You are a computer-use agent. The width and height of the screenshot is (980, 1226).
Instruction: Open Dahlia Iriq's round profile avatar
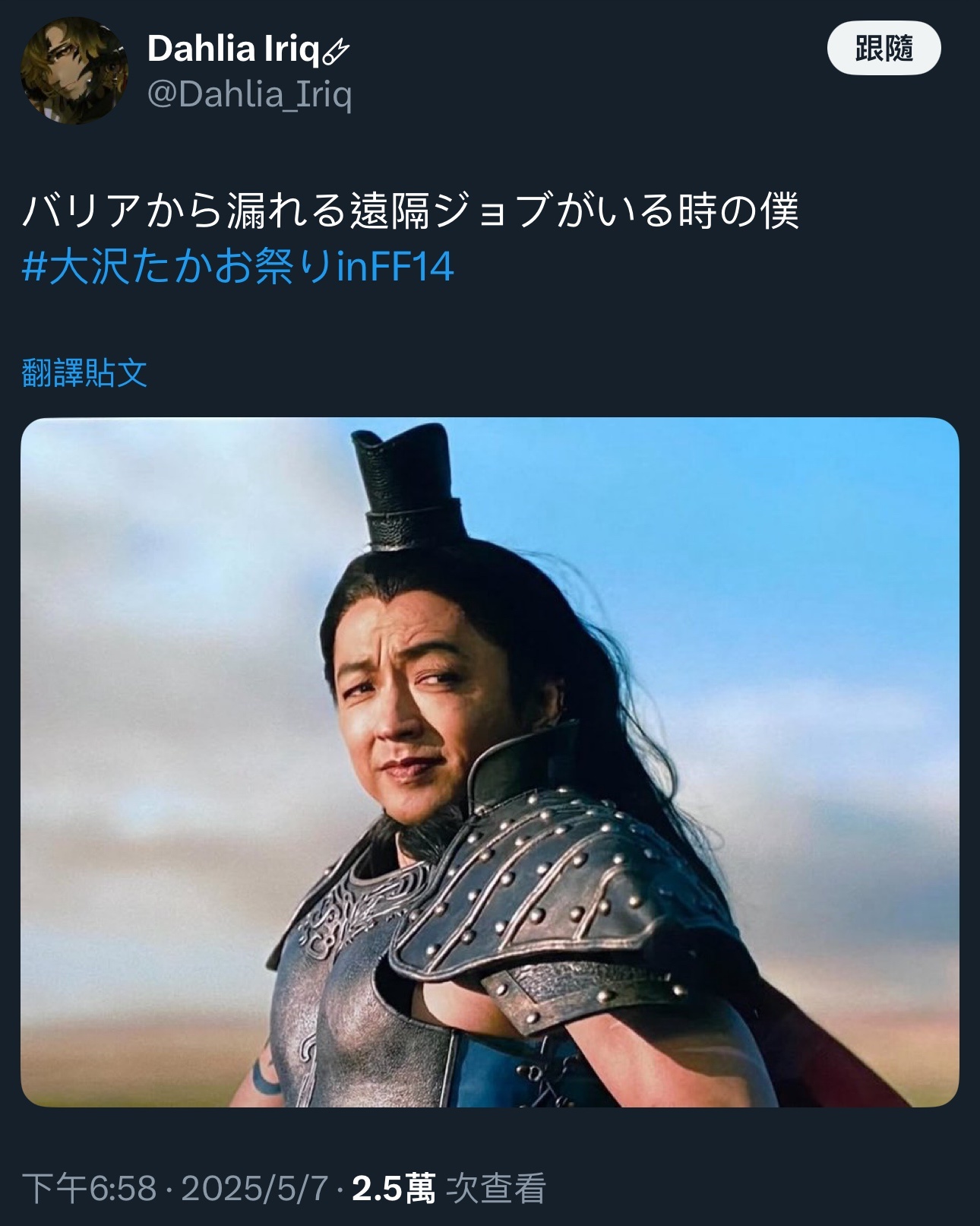tap(74, 72)
